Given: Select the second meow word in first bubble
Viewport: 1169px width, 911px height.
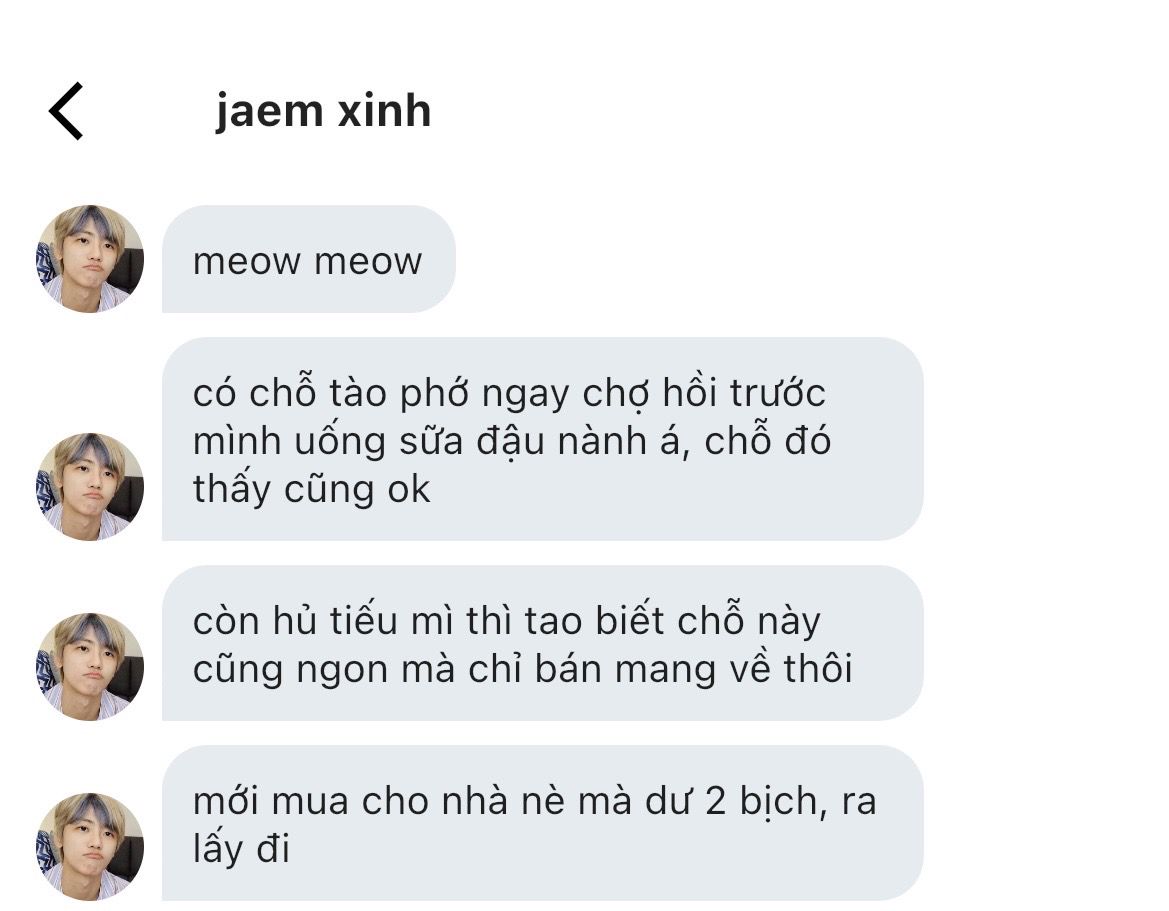Looking at the screenshot, I should click(368, 262).
